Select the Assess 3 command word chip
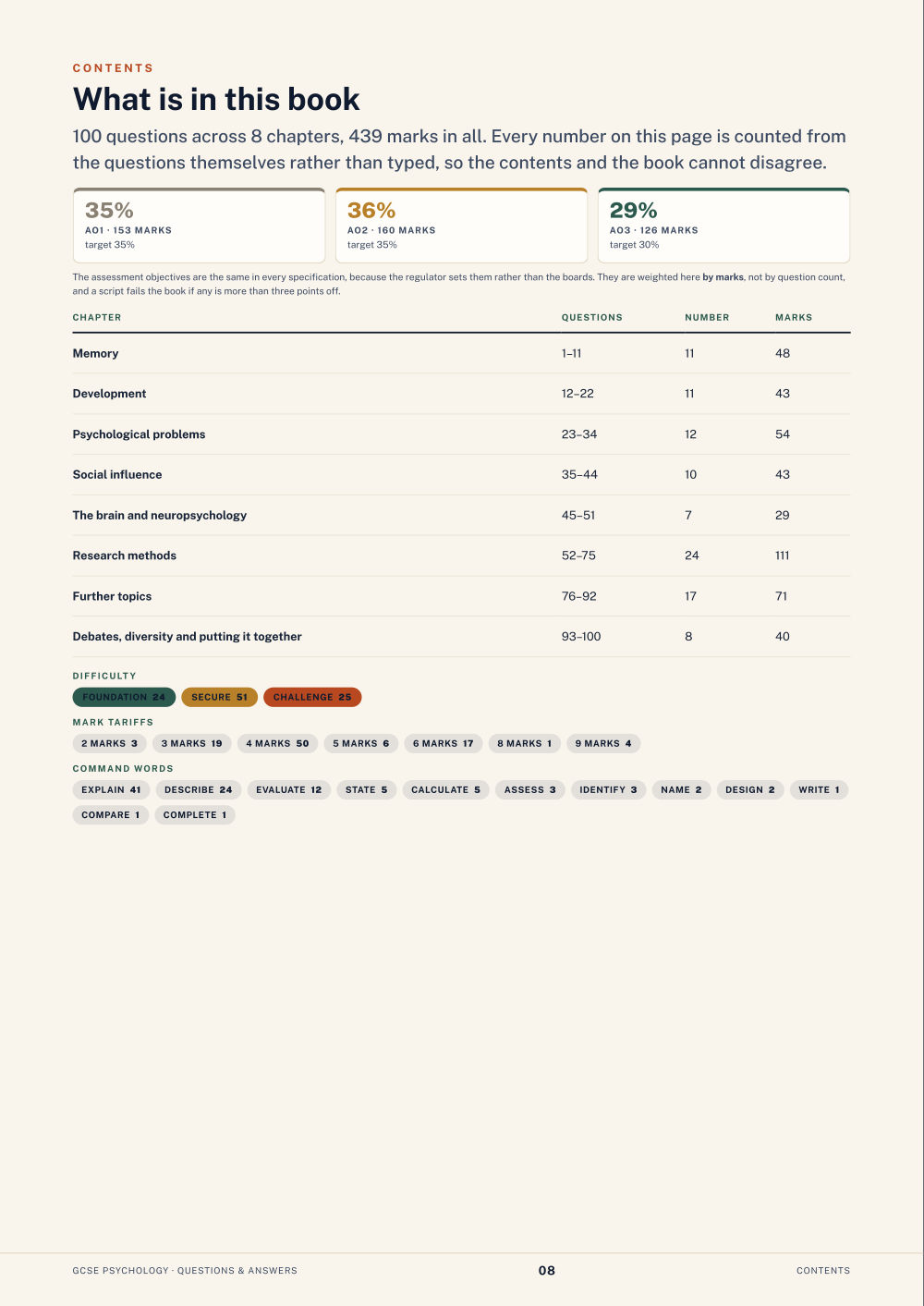 point(530,789)
